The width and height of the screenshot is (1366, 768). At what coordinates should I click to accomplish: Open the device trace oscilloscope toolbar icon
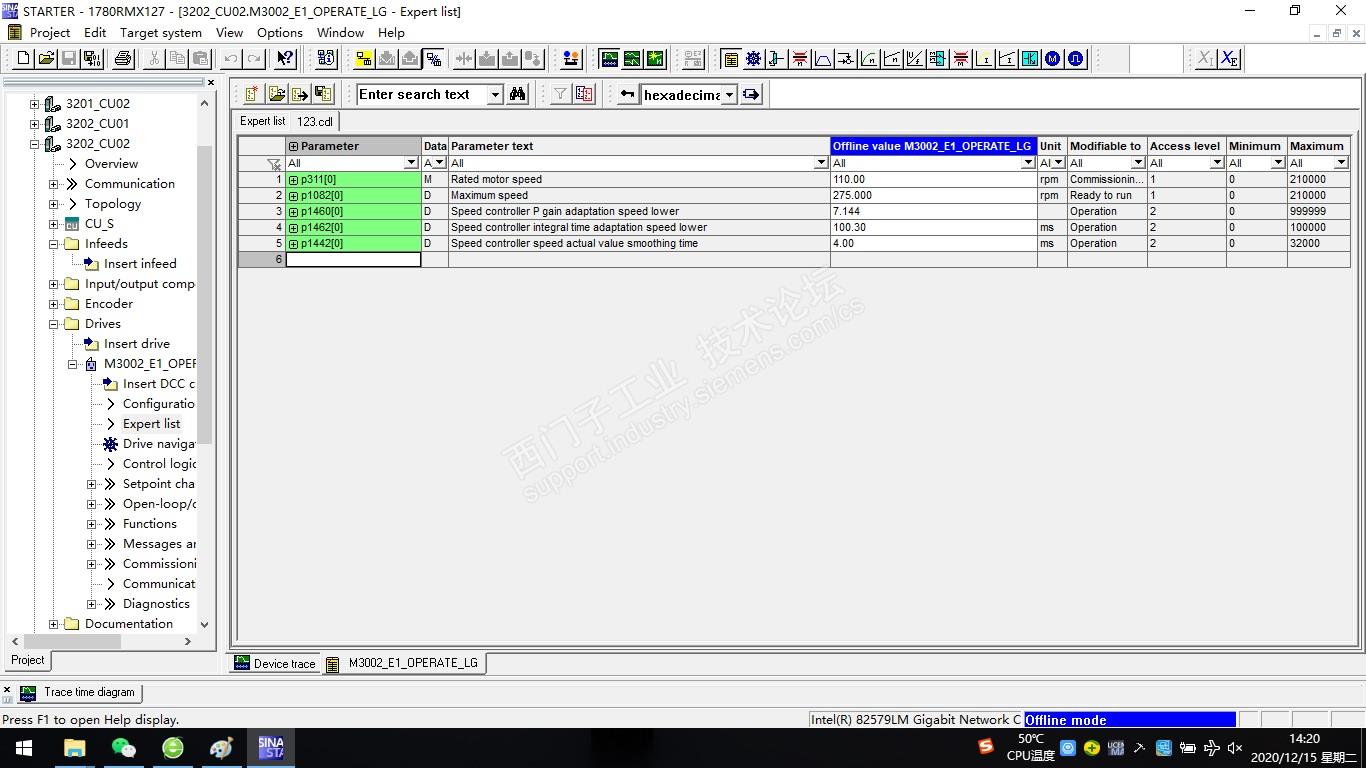pyautogui.click(x=609, y=59)
